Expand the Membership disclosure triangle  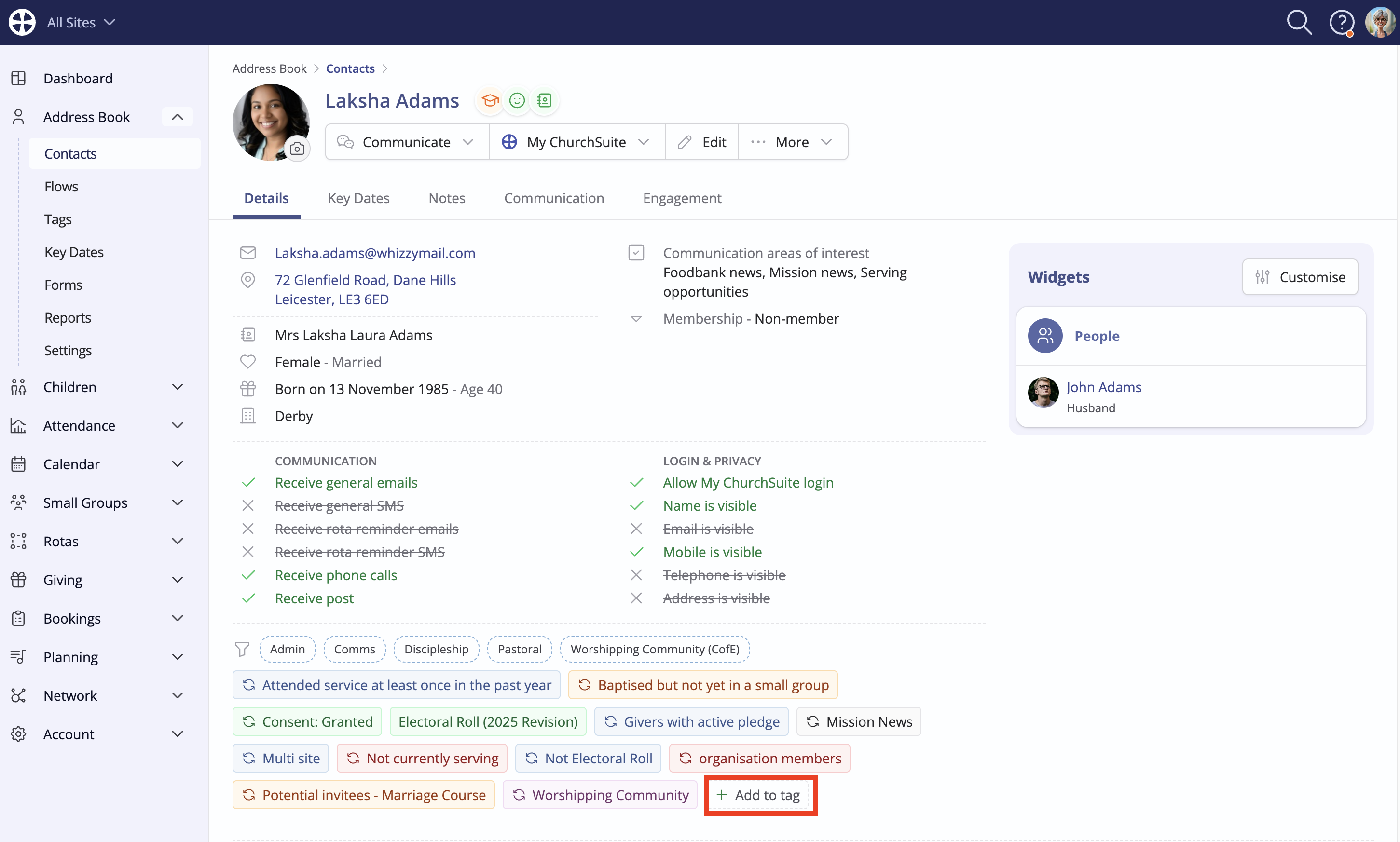636,319
